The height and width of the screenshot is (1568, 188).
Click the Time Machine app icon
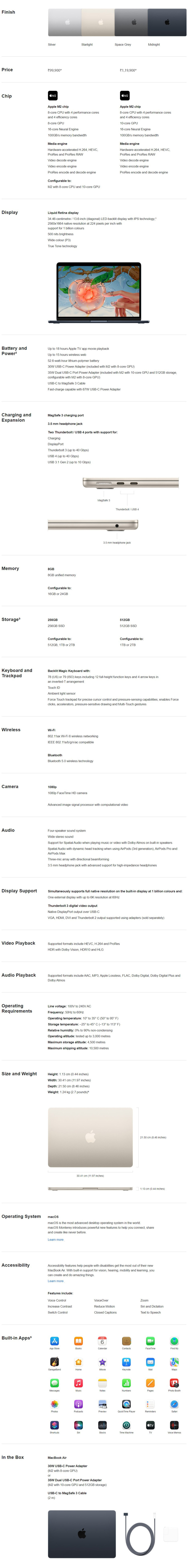tap(126, 1425)
